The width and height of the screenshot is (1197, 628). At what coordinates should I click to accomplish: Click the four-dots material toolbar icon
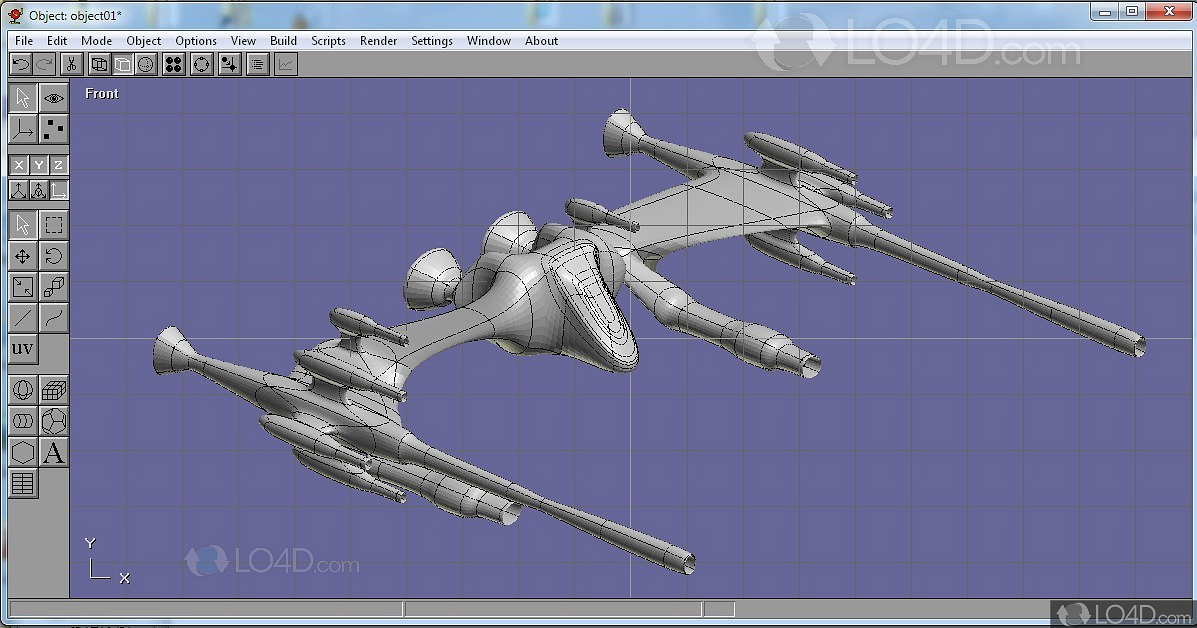pyautogui.click(x=174, y=65)
